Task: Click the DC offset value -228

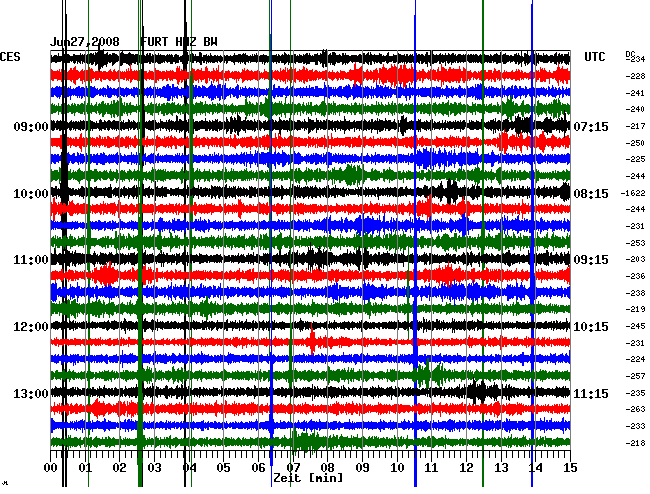Action: coord(635,76)
